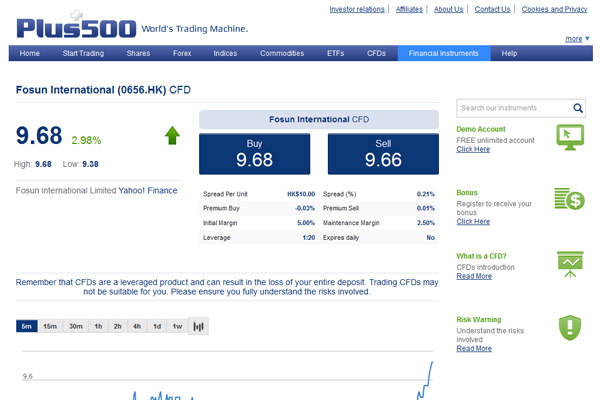This screenshot has height=400, width=600.
Task: Open the Home menu item
Action: [x=29, y=53]
